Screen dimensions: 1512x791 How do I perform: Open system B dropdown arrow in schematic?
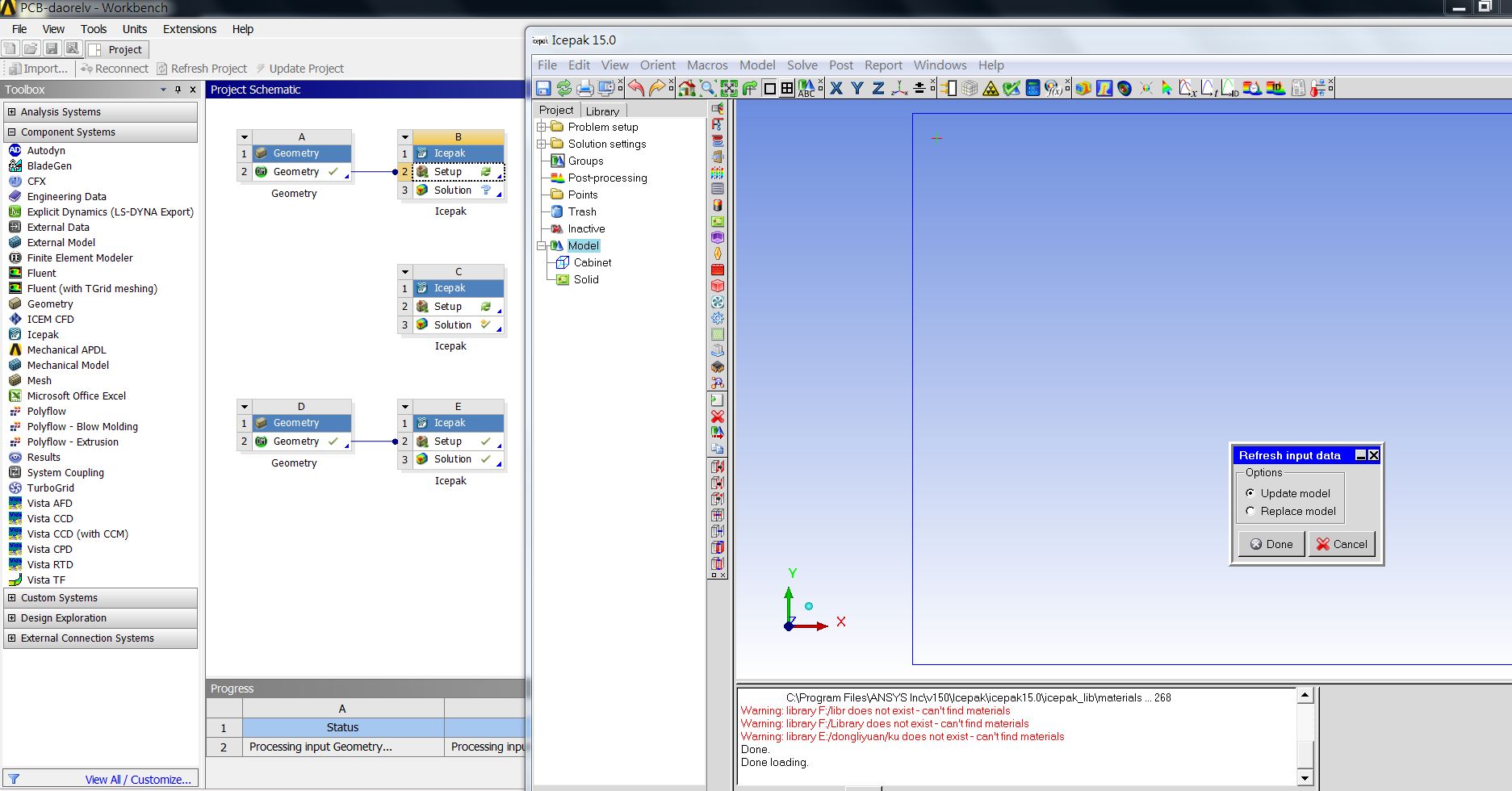tap(405, 137)
